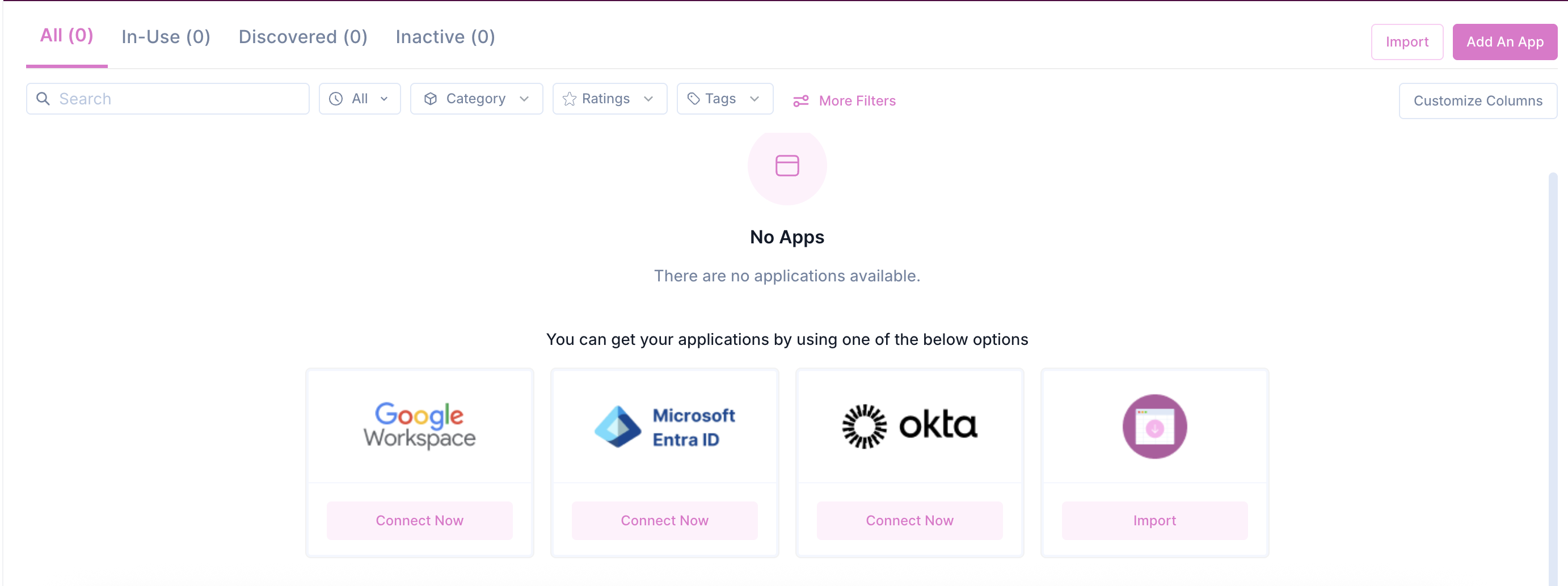The width and height of the screenshot is (1568, 586).
Task: Click the Okta logo
Action: 909,425
